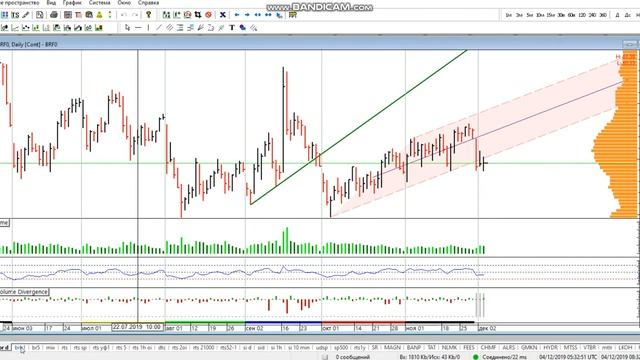Switch to the 360 timeframe
Image resolution: width=640 pixels, height=360 pixels.
603,15
